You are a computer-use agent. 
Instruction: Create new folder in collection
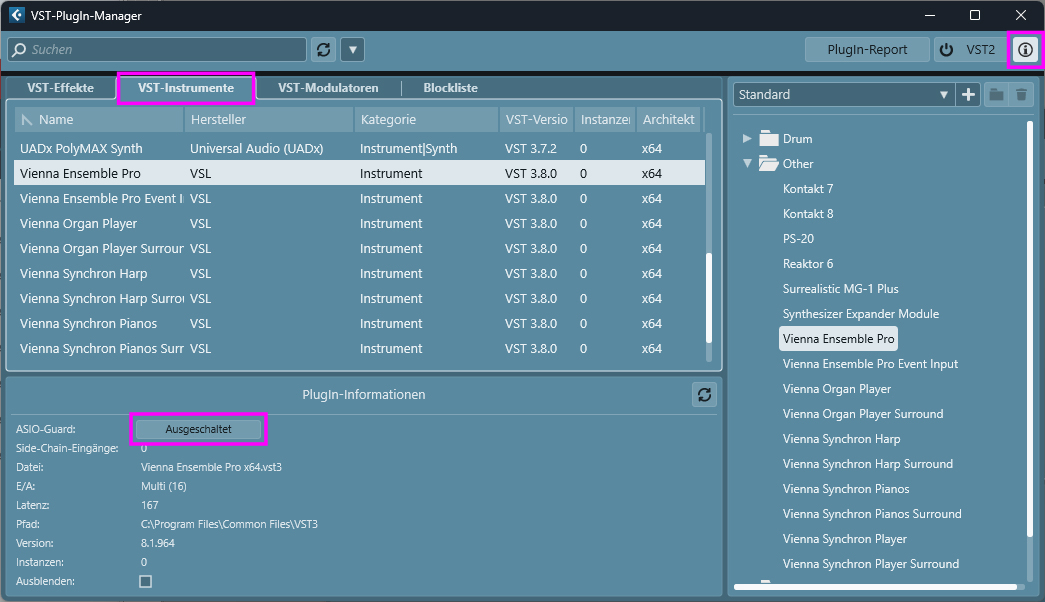tap(996, 95)
